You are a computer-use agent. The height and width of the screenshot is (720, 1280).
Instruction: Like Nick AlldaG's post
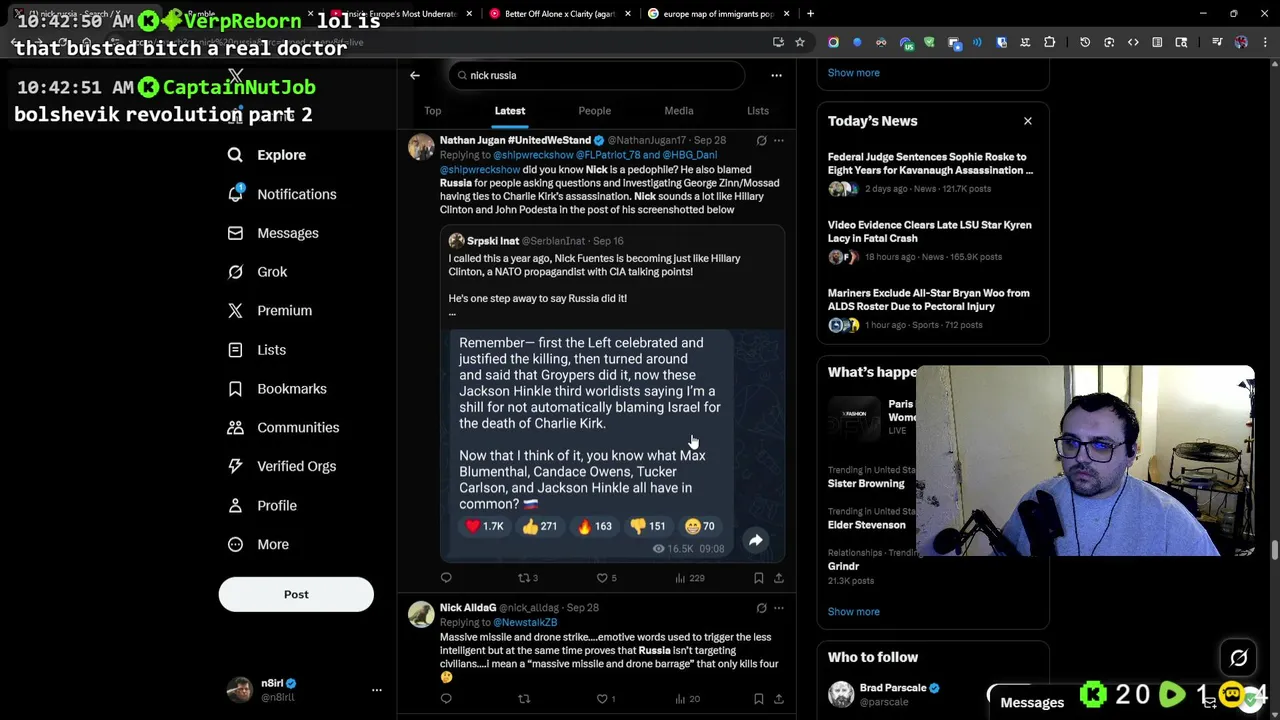606,698
